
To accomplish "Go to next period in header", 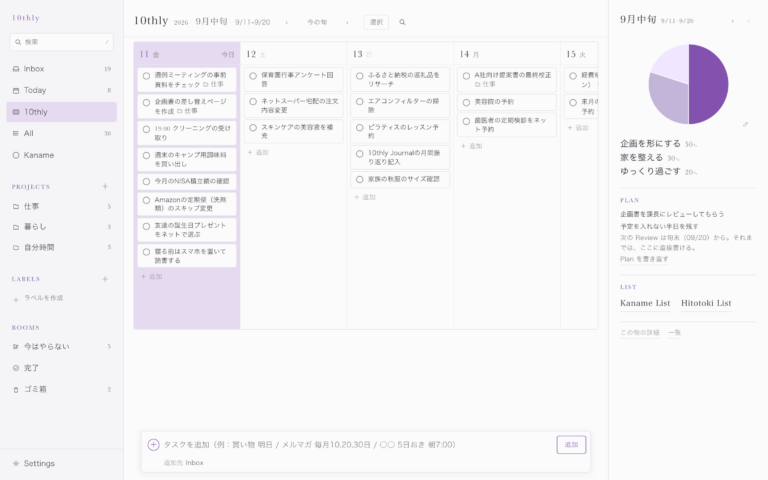I will pos(347,22).
